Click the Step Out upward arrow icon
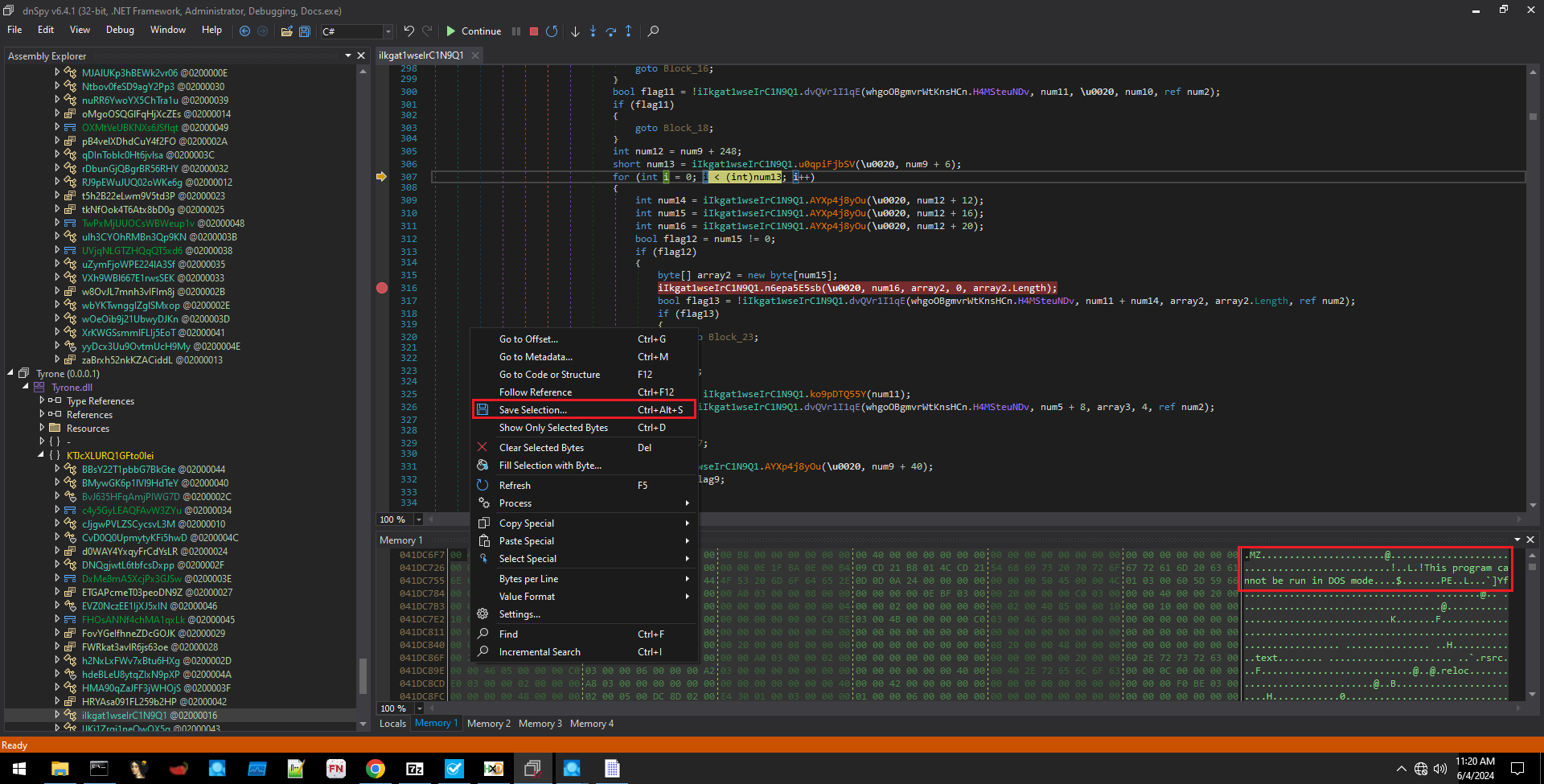 (x=628, y=31)
